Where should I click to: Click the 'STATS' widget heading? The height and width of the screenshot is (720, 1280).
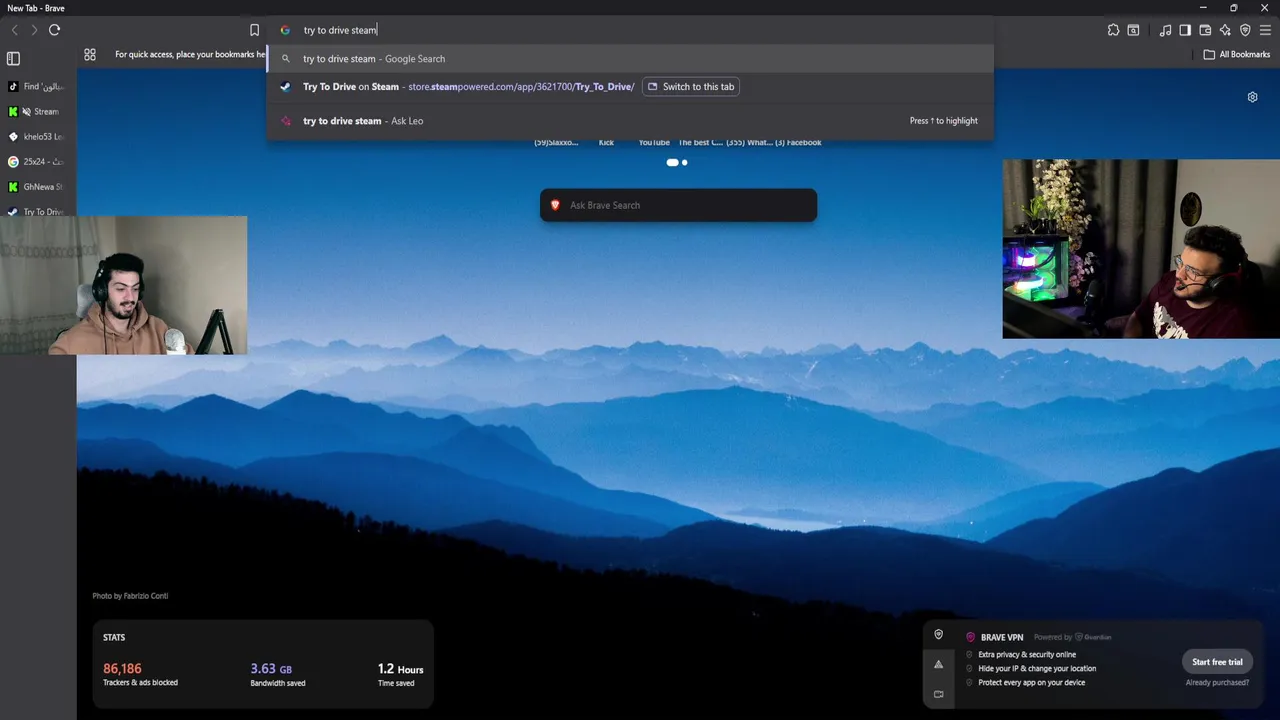coord(114,637)
